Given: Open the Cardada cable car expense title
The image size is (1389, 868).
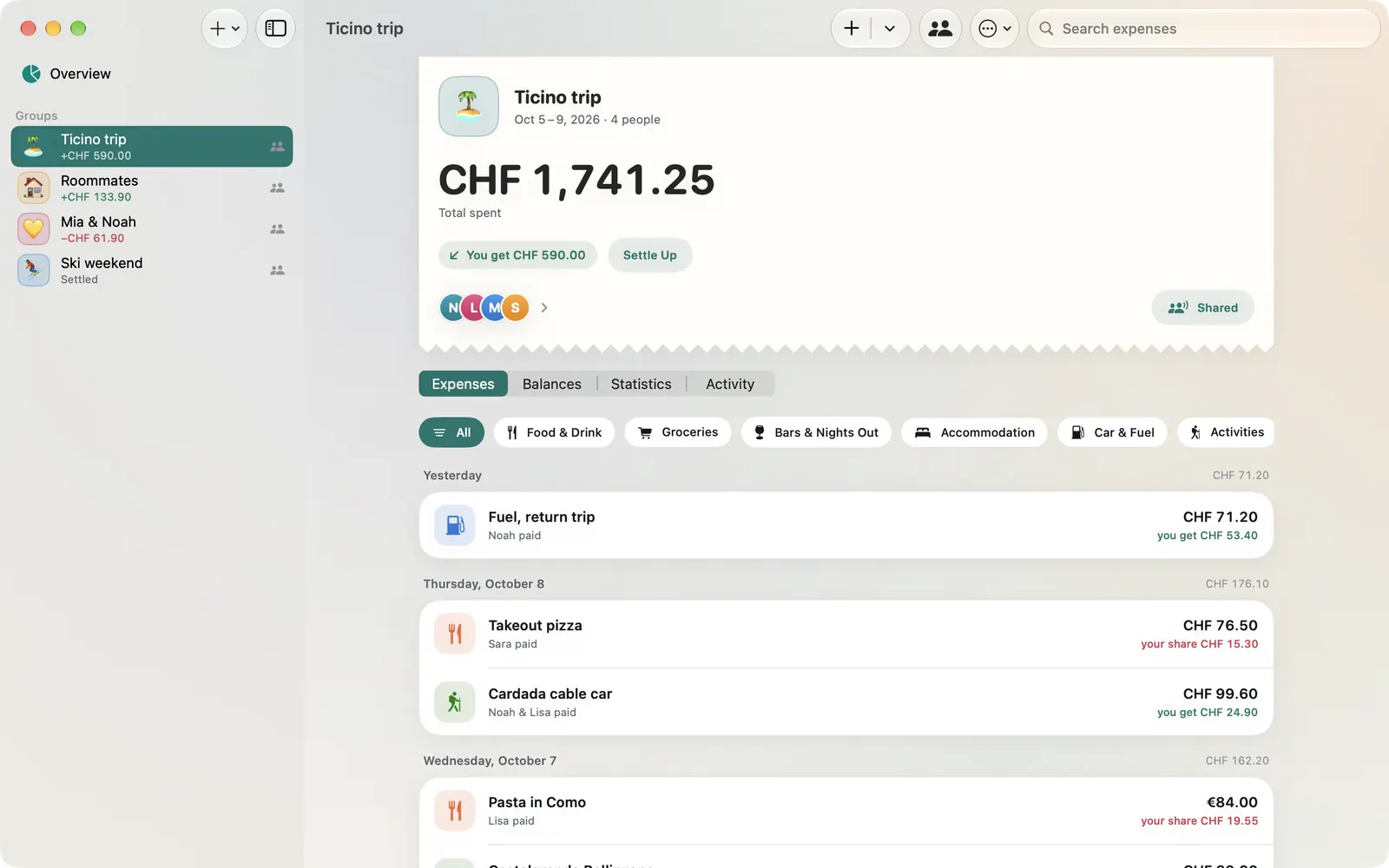Looking at the screenshot, I should [550, 694].
